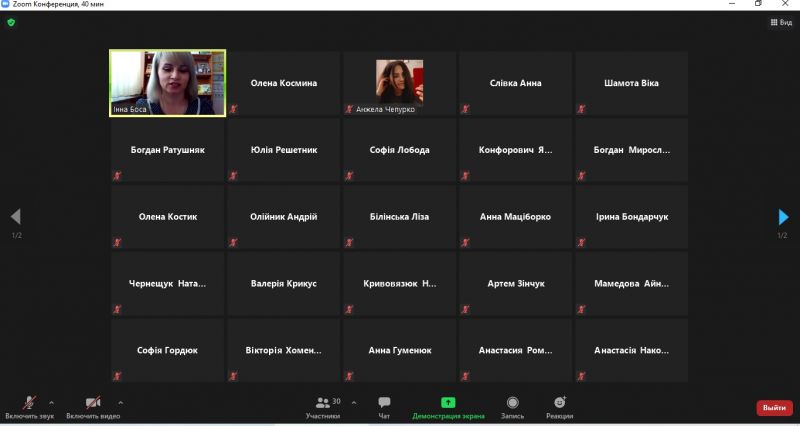The height and width of the screenshot is (426, 800).
Task: Select Олійник Андрій participant tile
Action: [x=284, y=217]
